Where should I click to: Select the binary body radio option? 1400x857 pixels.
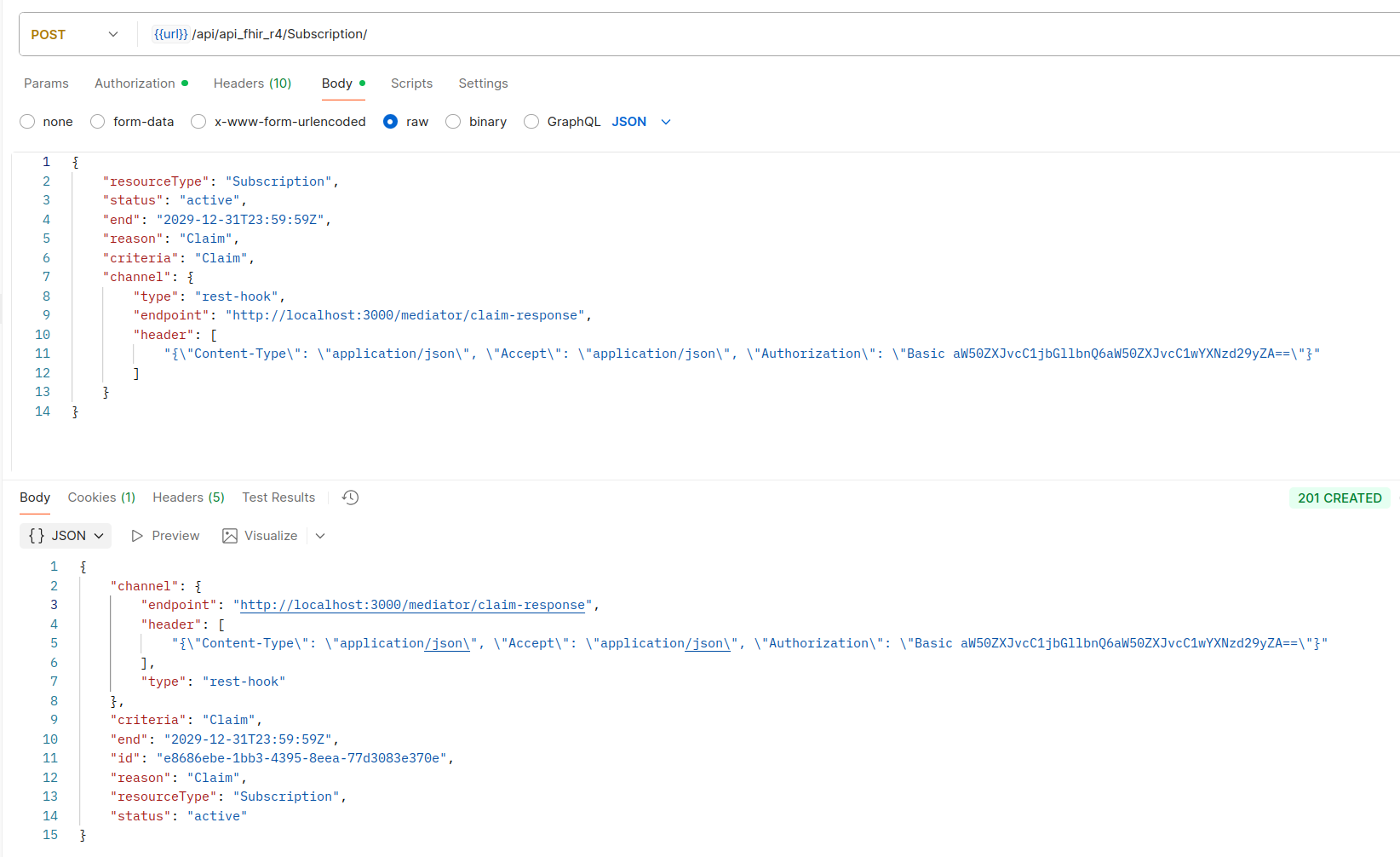pos(454,122)
